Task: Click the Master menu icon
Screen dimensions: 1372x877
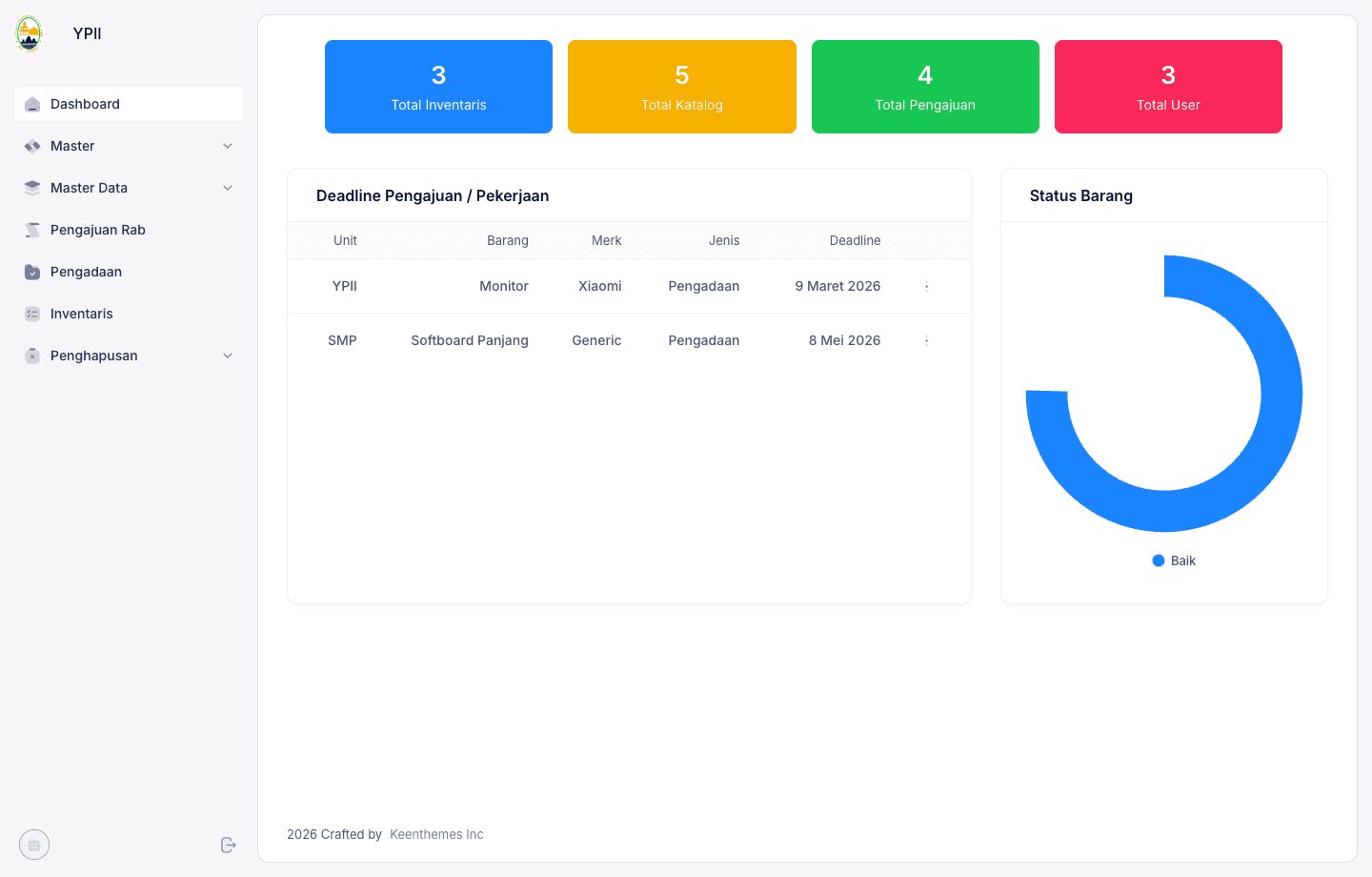Action: [x=32, y=146]
